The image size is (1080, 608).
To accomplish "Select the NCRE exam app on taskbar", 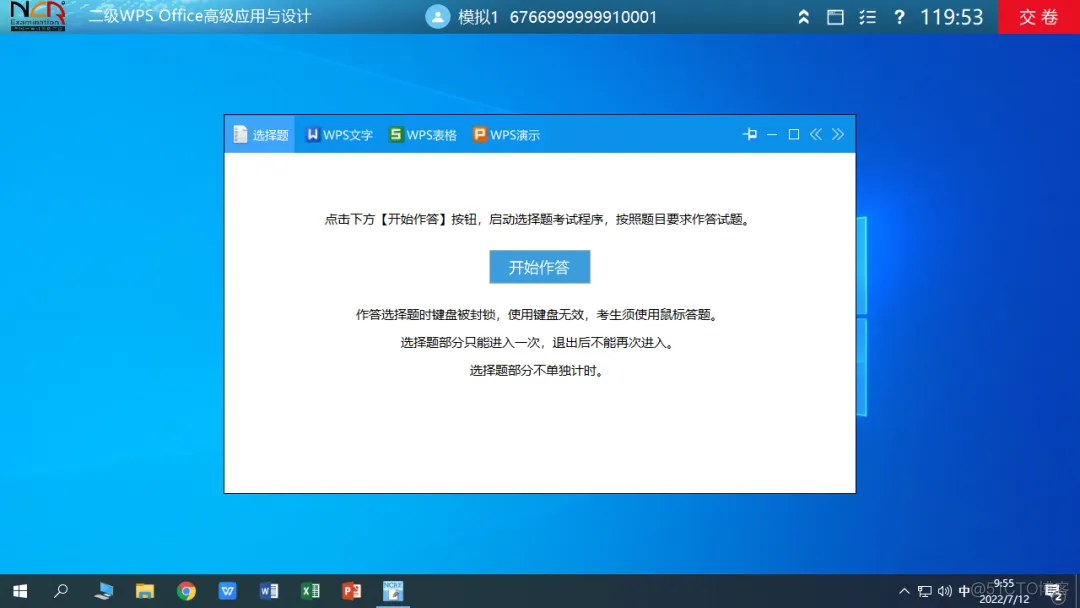I will tap(393, 591).
